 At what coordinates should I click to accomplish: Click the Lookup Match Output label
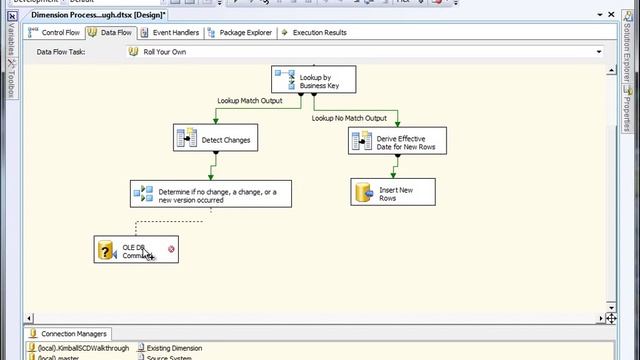(250, 101)
